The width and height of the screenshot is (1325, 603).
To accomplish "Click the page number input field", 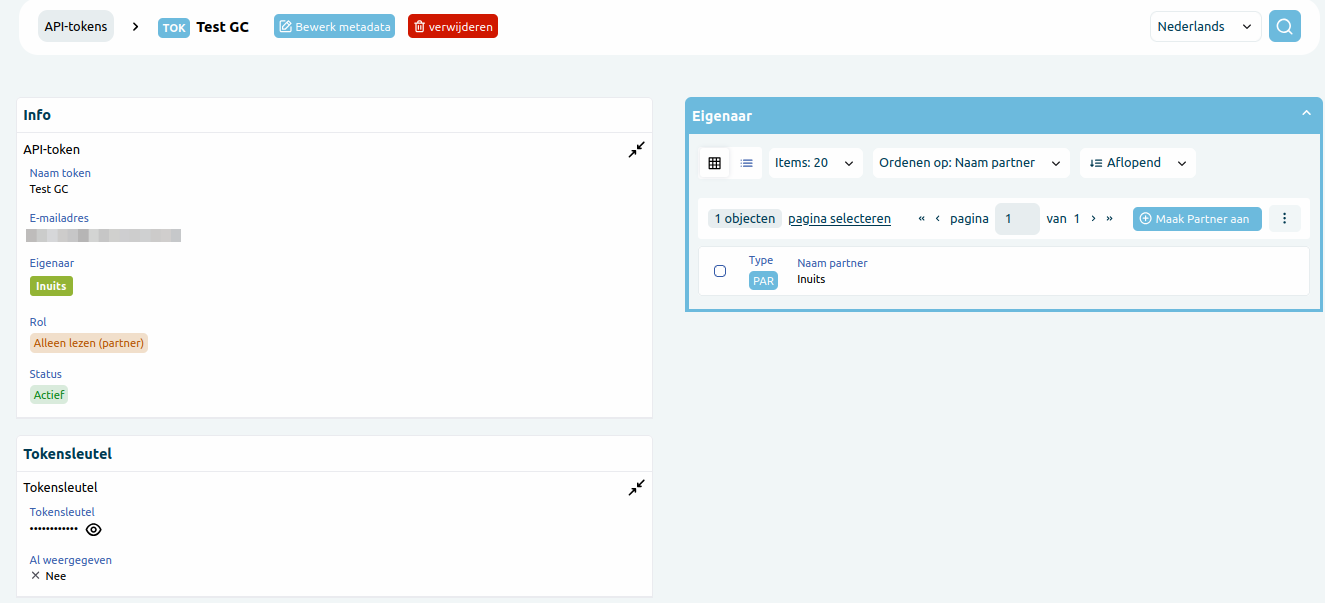I will [1017, 219].
